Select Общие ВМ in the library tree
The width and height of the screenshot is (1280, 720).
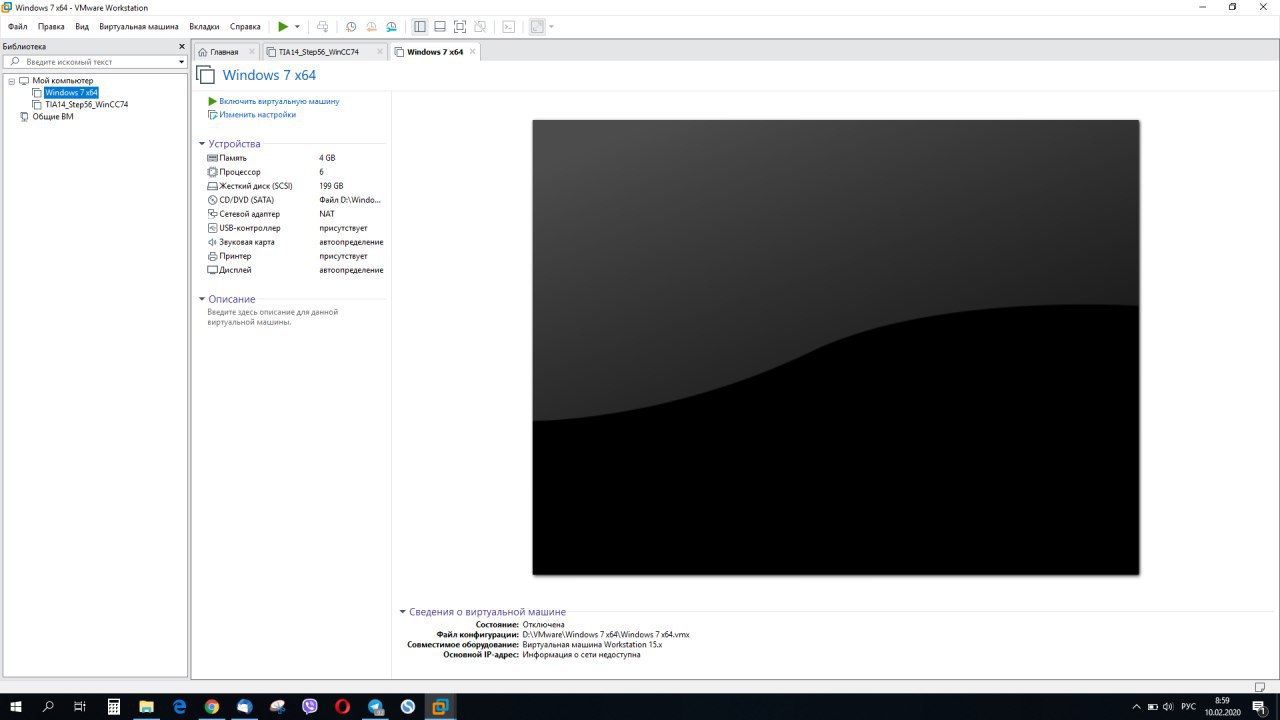tap(53, 116)
